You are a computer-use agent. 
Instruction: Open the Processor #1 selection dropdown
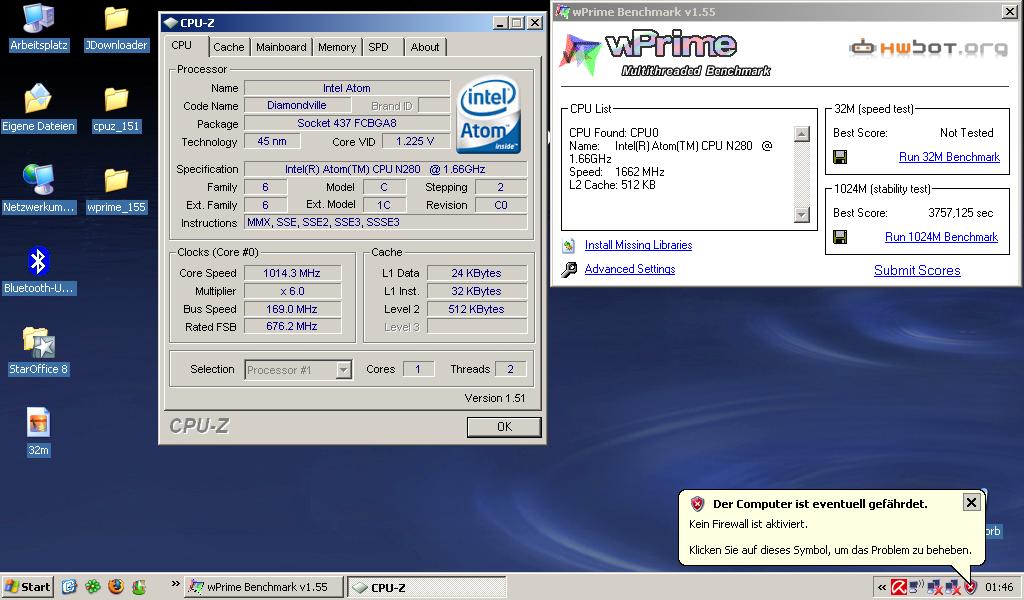point(344,370)
